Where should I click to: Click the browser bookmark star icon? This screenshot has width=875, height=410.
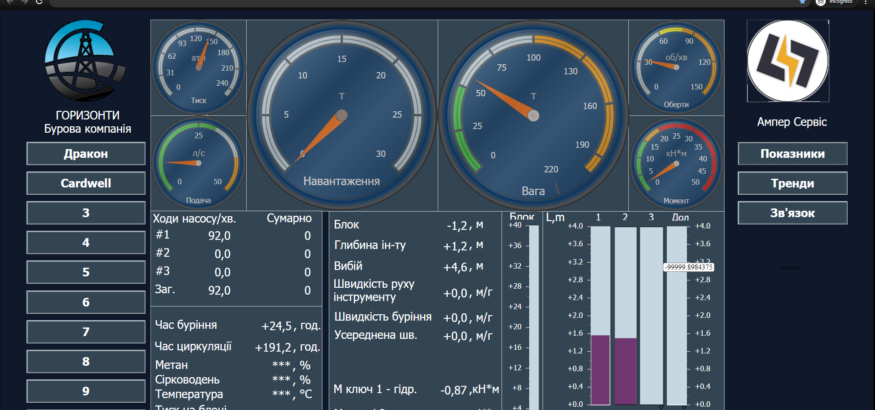point(802,2)
